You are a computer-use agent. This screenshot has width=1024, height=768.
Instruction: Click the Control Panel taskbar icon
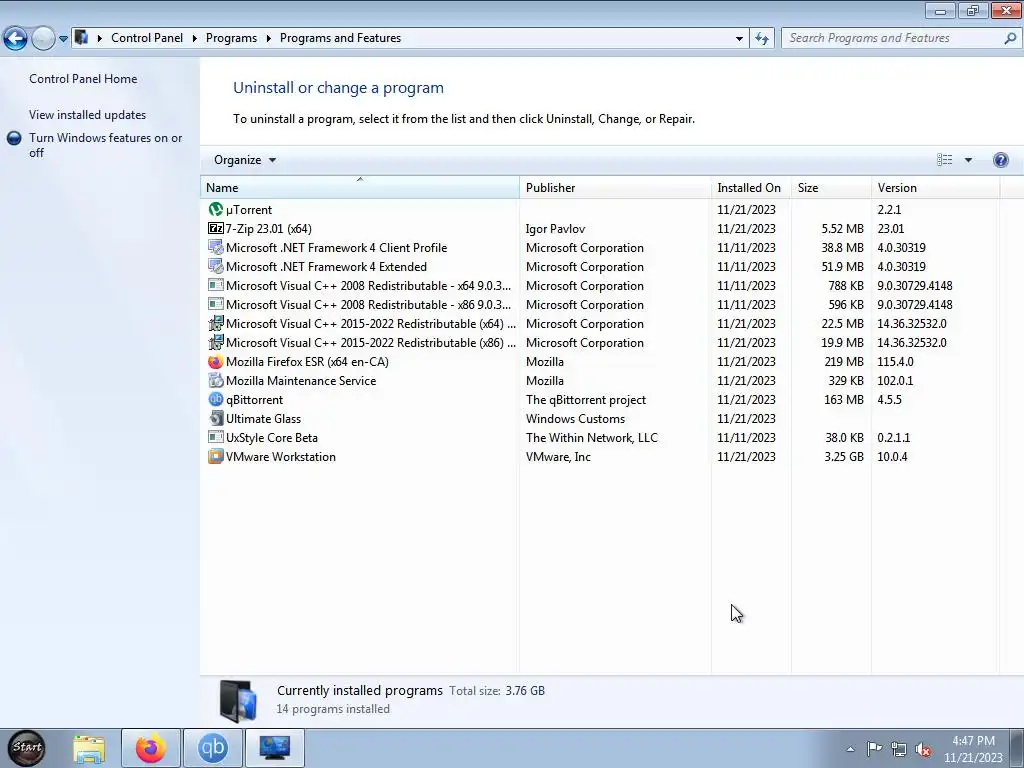[x=274, y=748]
